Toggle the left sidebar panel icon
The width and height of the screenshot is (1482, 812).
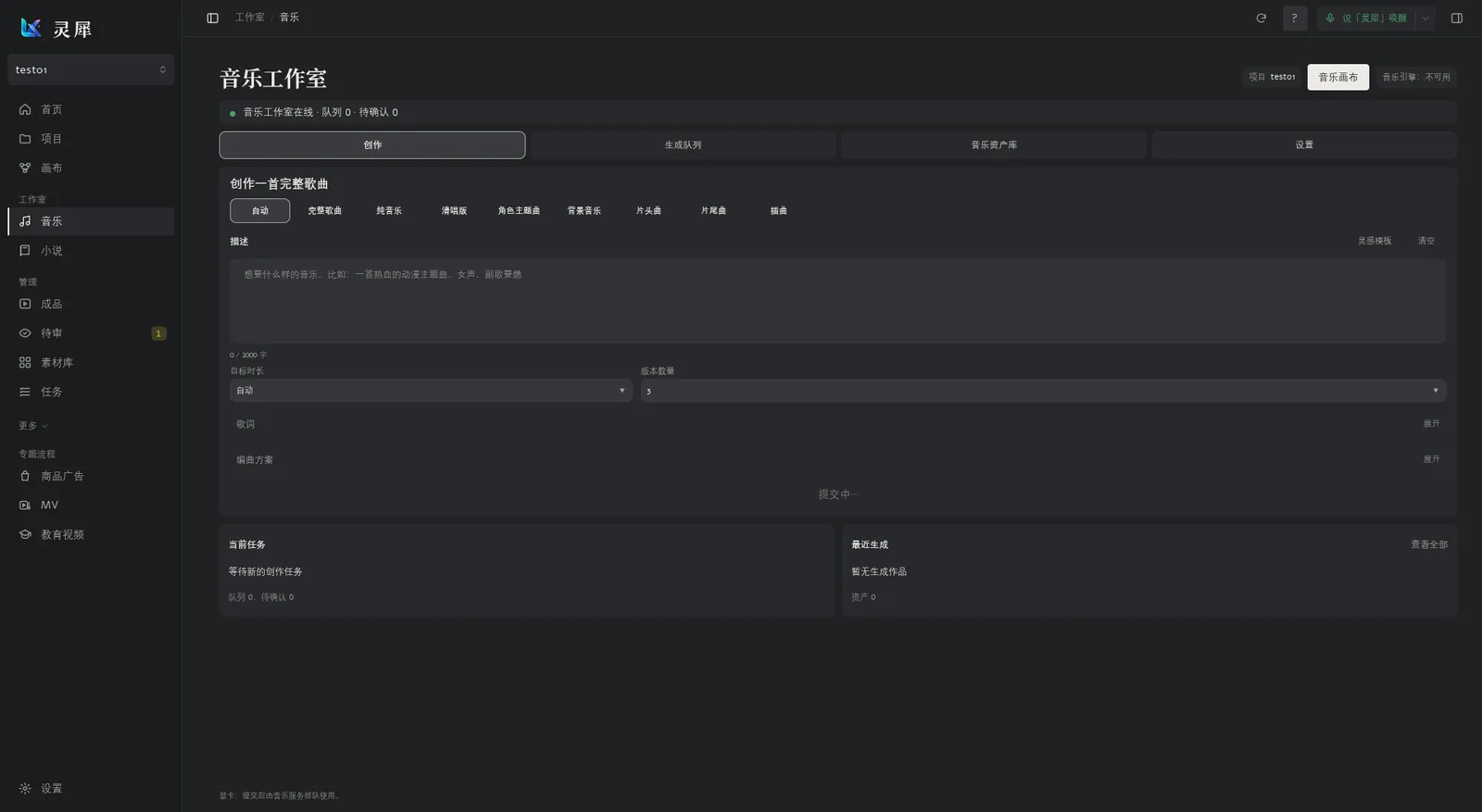212,18
